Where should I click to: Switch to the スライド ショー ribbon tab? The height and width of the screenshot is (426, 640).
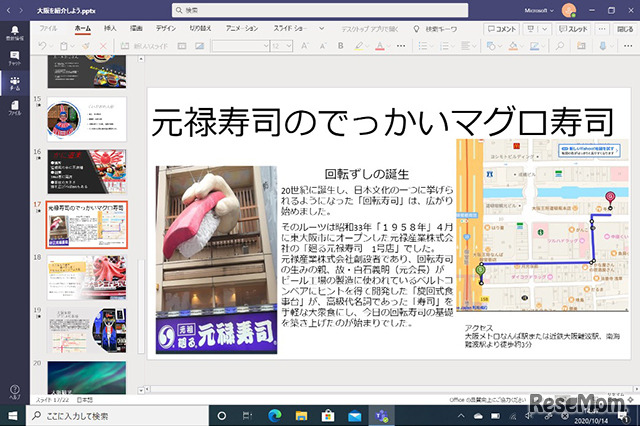(x=290, y=29)
